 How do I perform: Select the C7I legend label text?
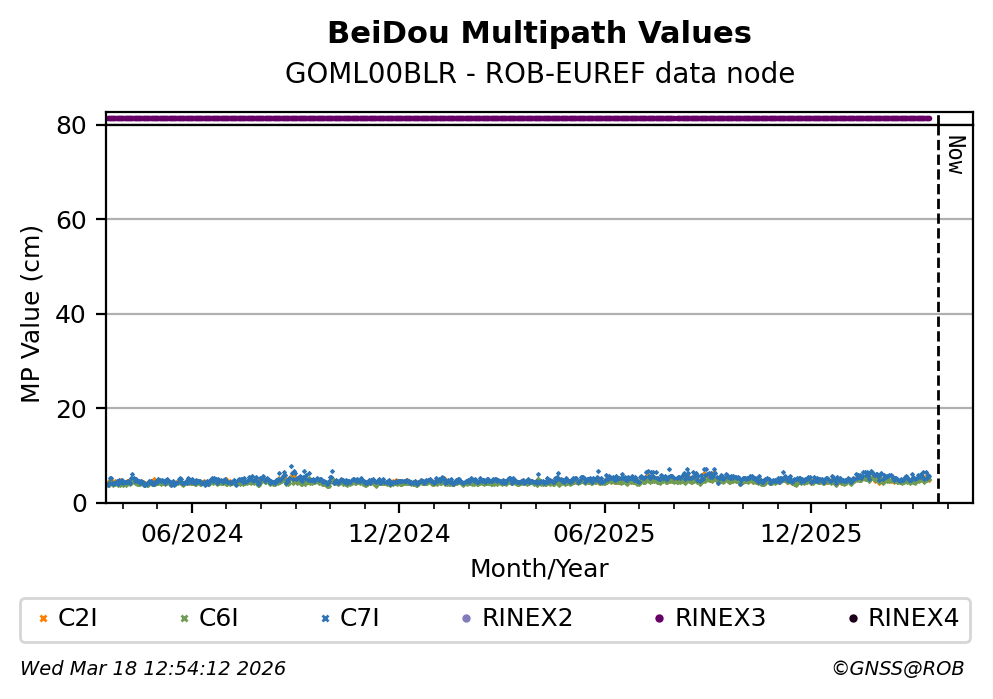(359, 619)
